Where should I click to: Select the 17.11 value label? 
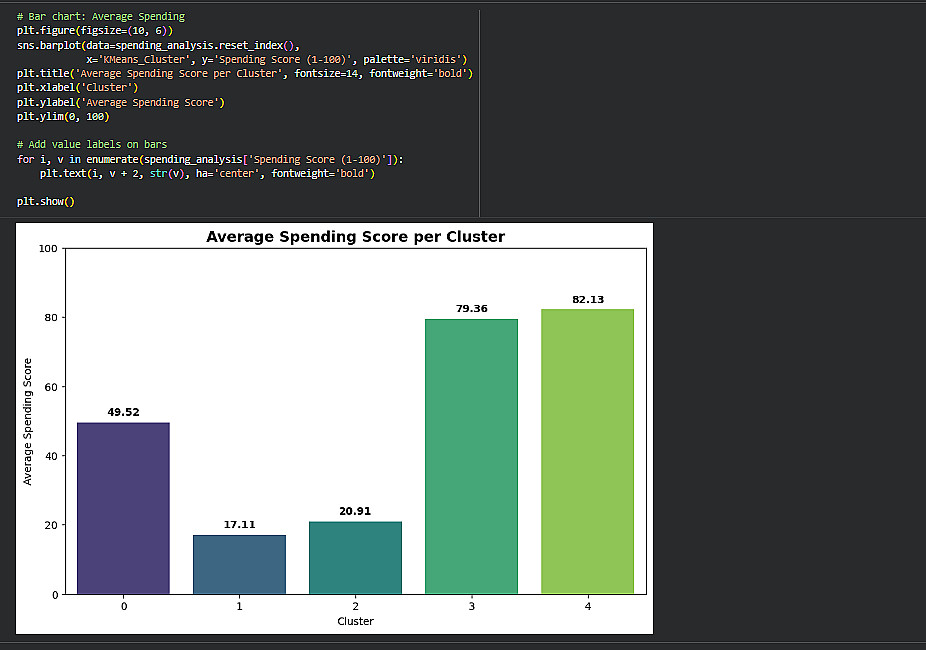pos(240,524)
